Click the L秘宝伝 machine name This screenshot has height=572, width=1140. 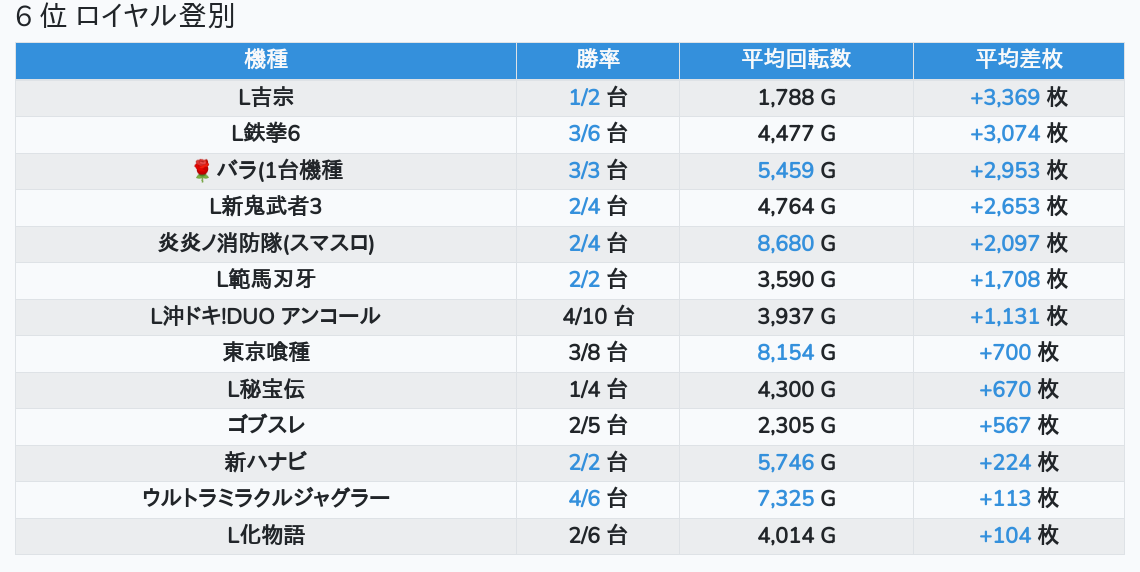click(266, 390)
